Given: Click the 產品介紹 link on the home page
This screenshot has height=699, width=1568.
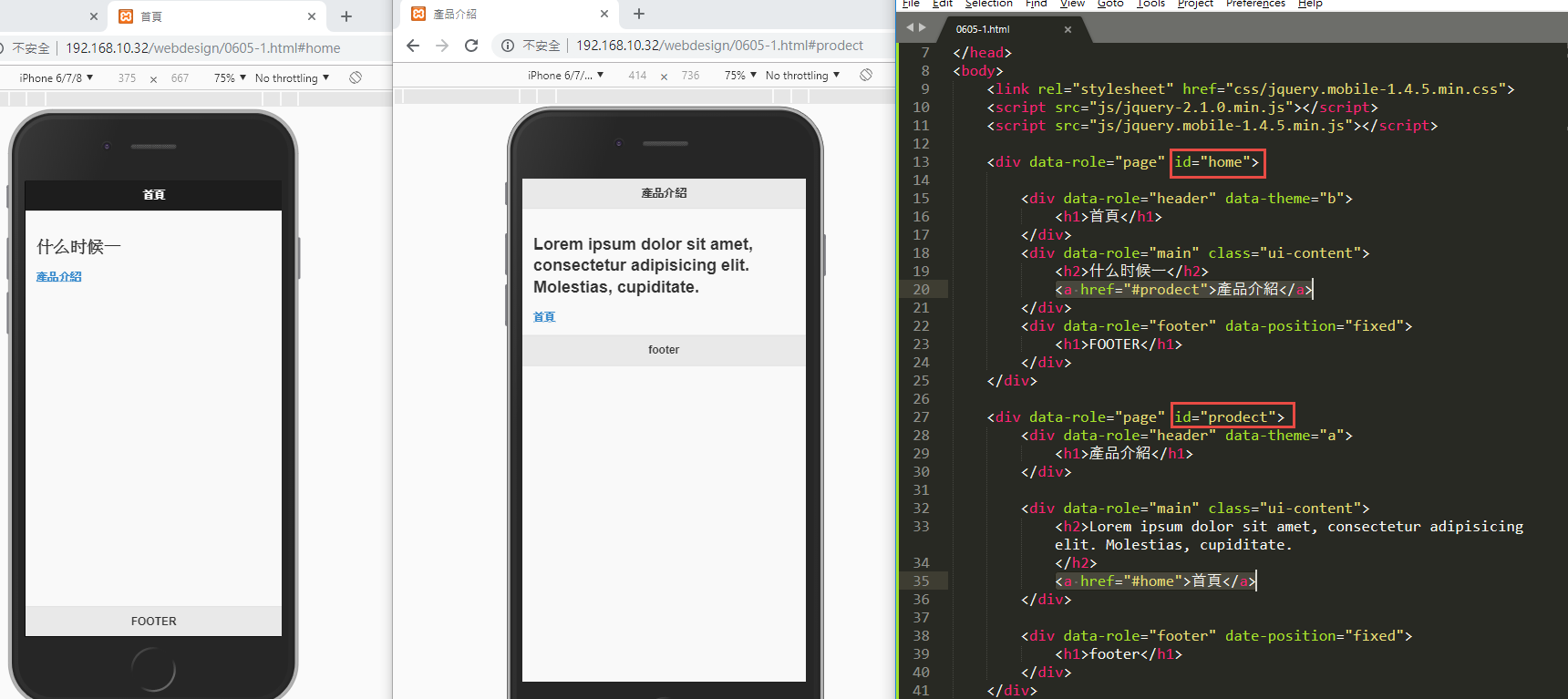Looking at the screenshot, I should pos(59,277).
